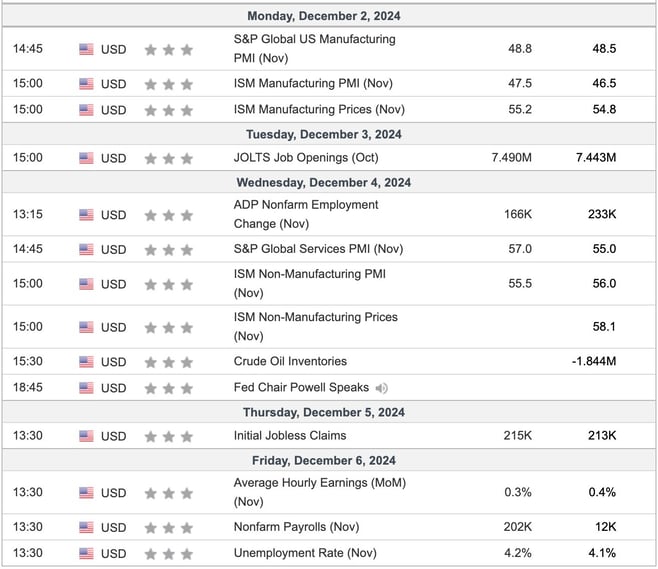Viewport: 658px width, 569px height.
Task: Click the 47.5 forecast for ISM Manufacturing PMI
Action: 520,83
